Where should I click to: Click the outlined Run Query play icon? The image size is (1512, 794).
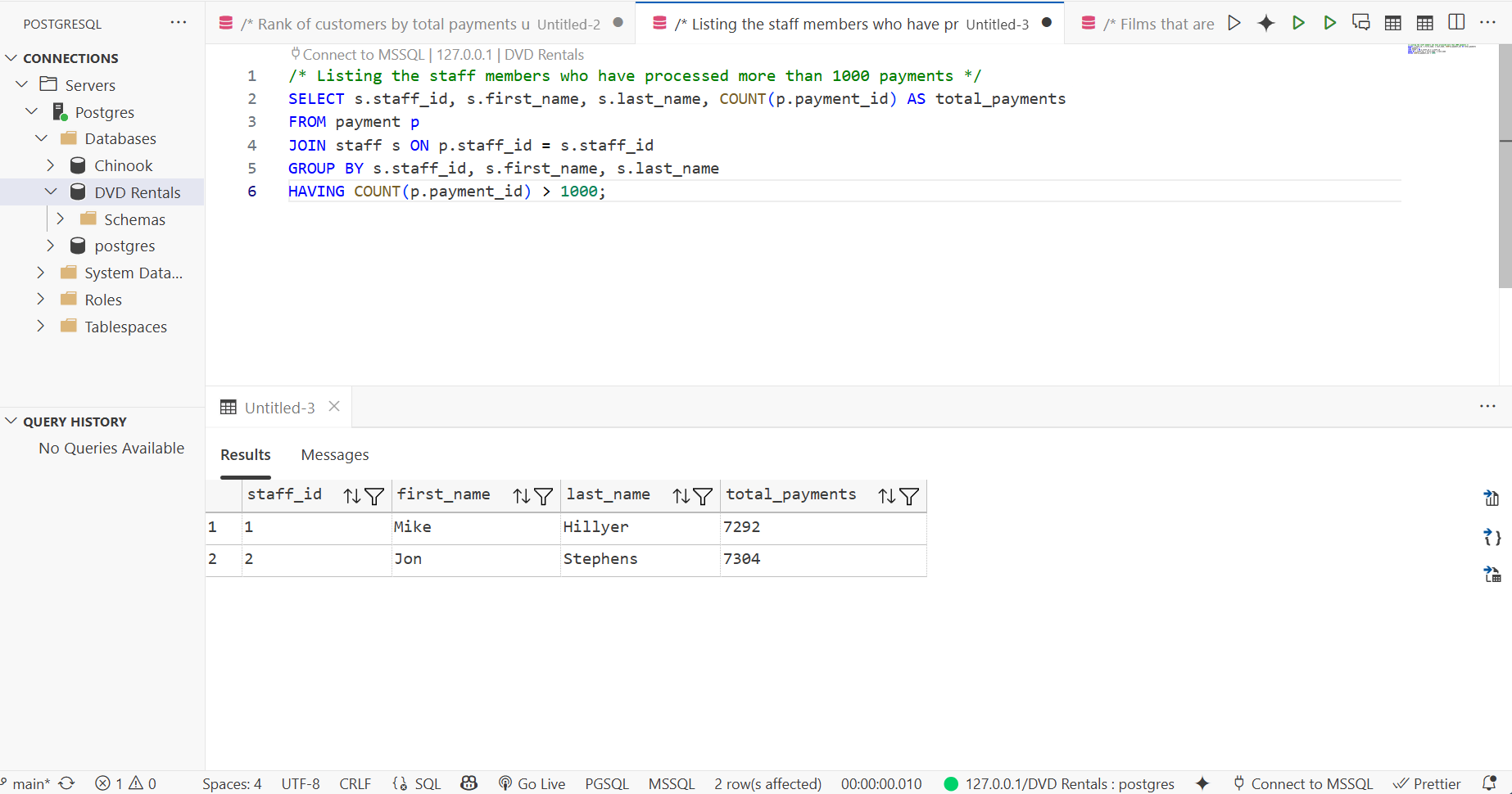1234,23
